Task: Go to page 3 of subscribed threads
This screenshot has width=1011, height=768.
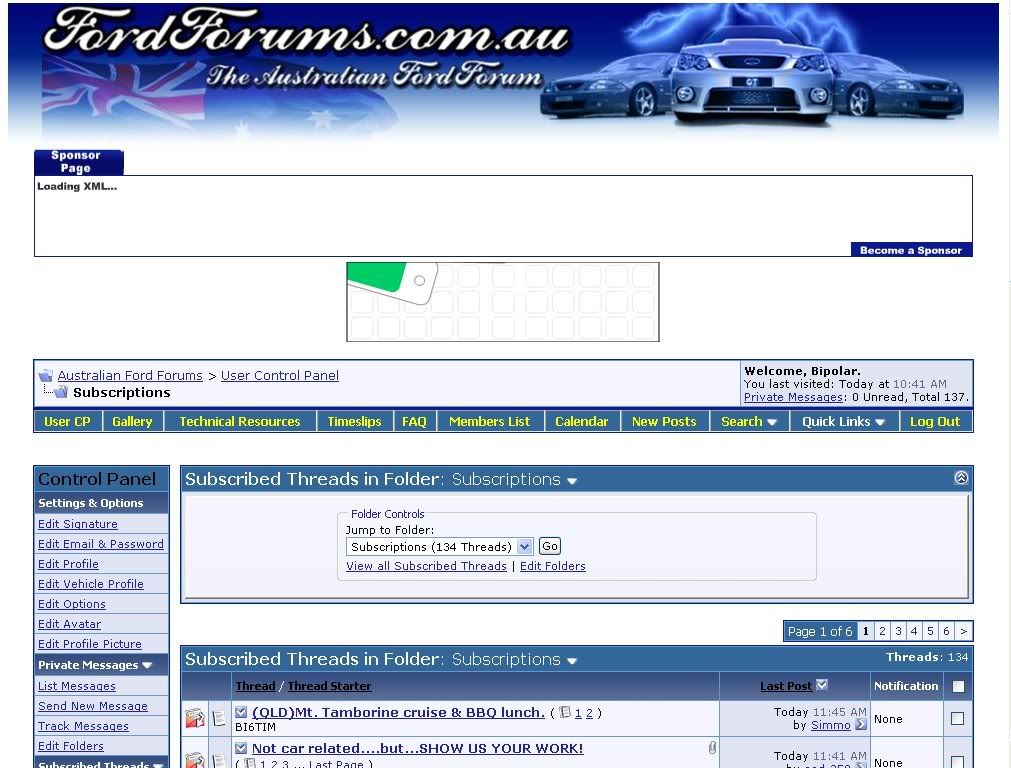Action: coord(898,631)
